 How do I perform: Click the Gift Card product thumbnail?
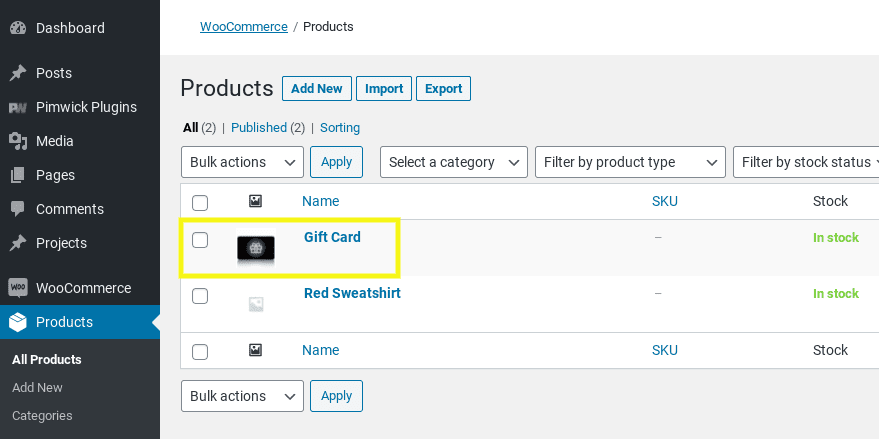[x=256, y=248]
